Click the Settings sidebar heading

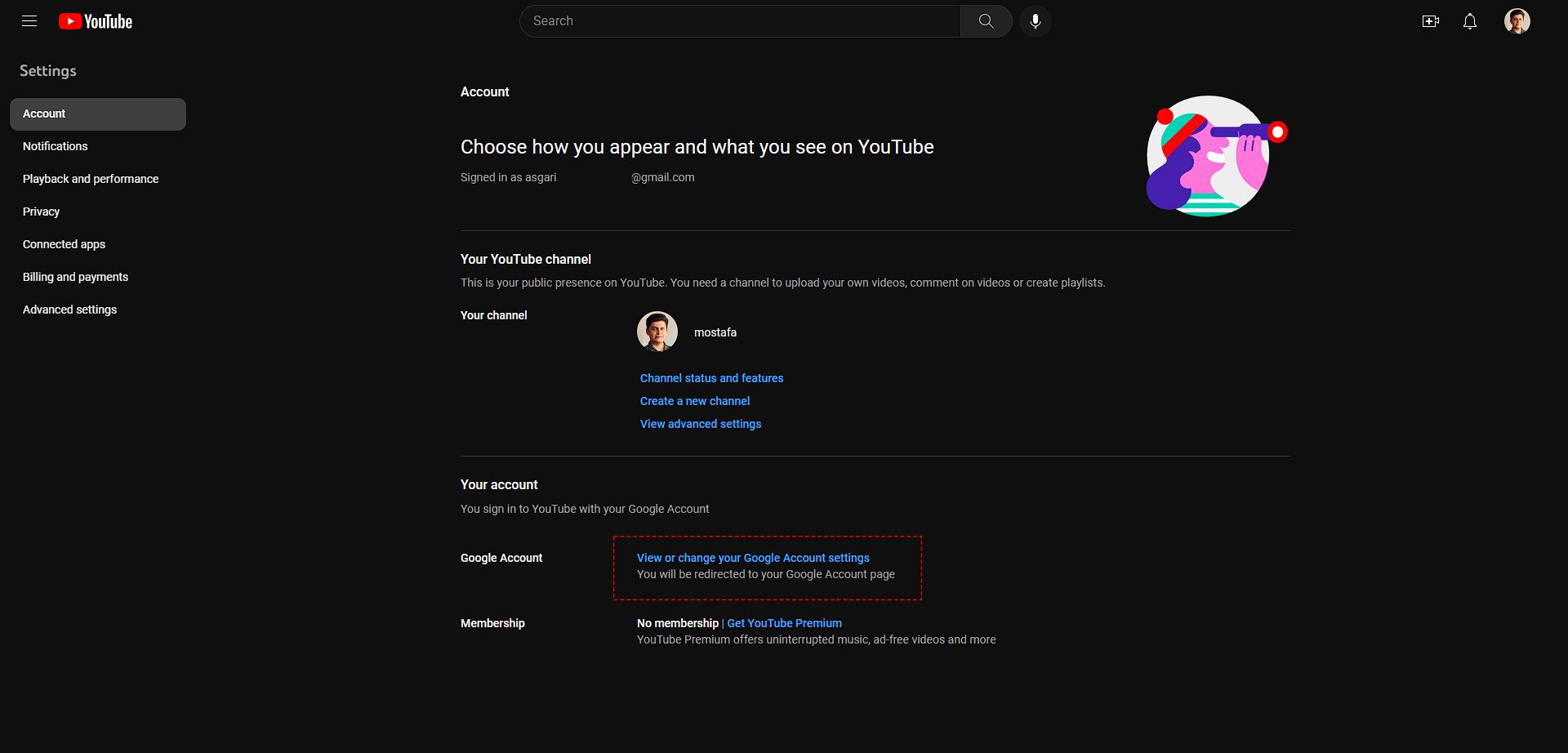pos(48,71)
